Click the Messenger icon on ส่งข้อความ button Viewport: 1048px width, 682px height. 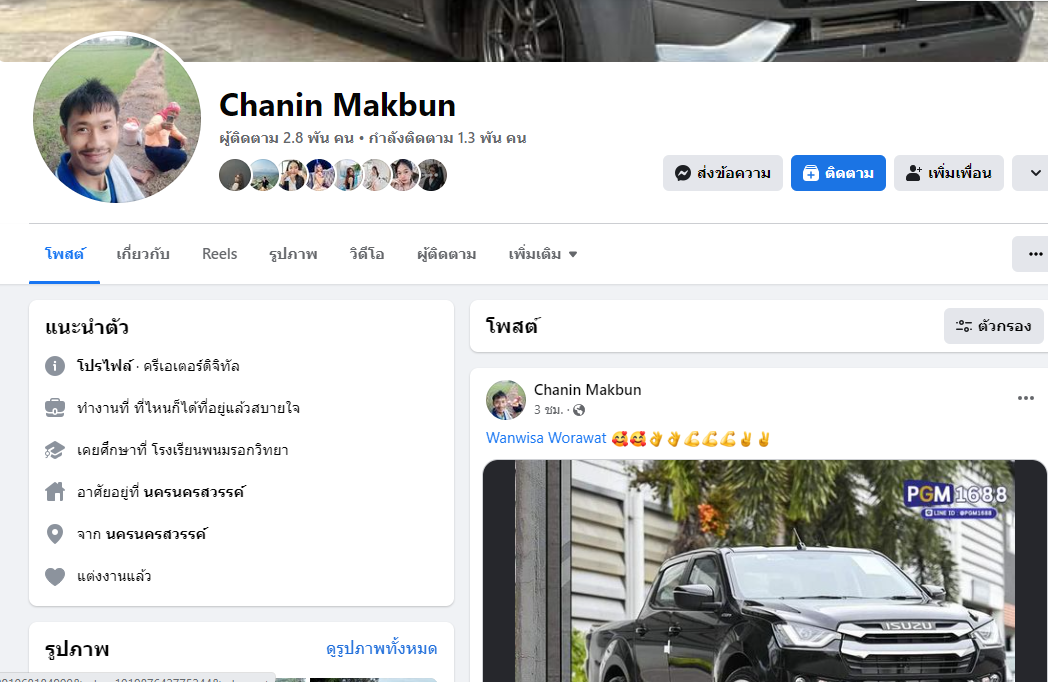click(x=682, y=173)
